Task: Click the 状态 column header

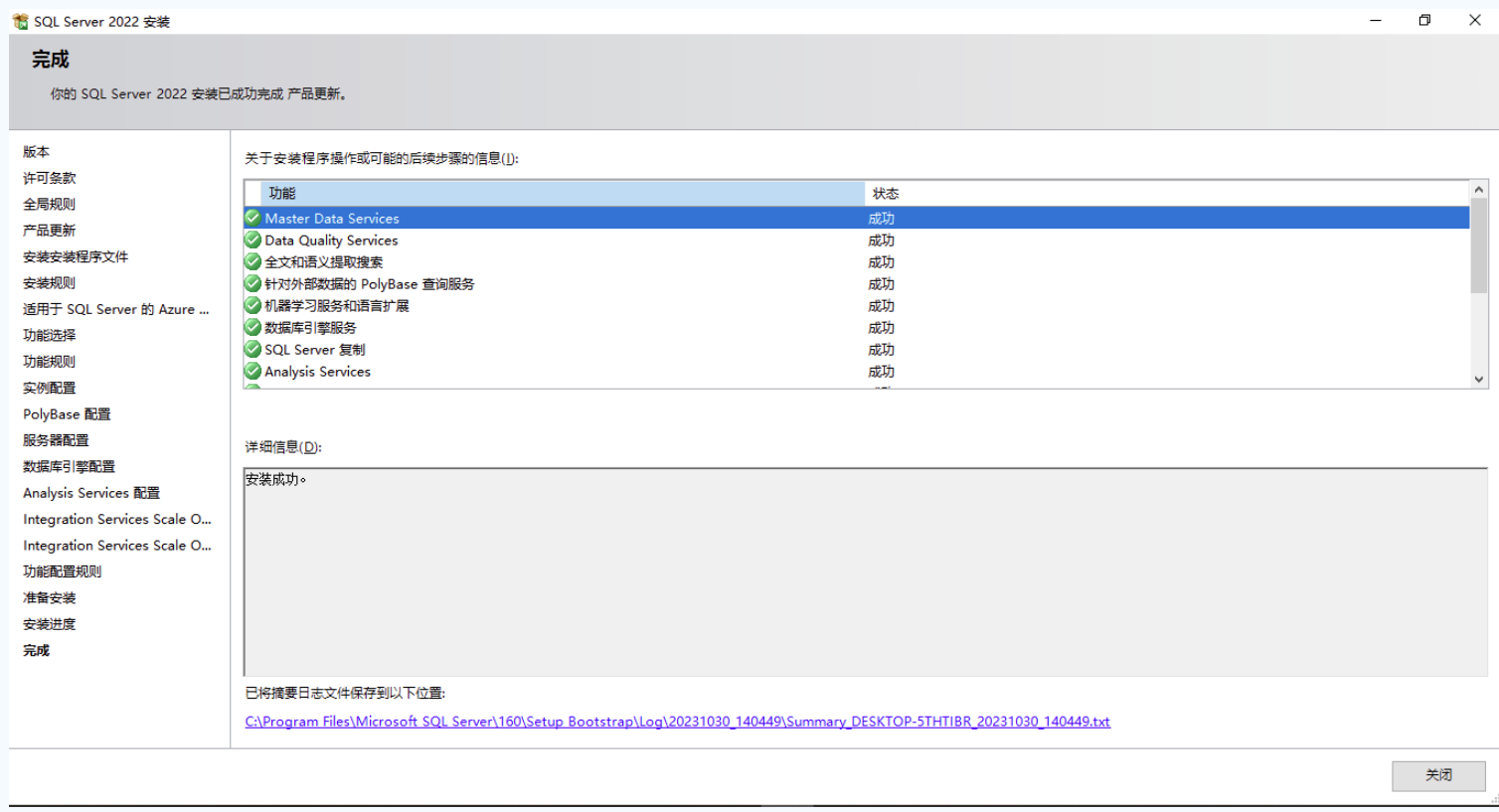Action: pos(1167,193)
